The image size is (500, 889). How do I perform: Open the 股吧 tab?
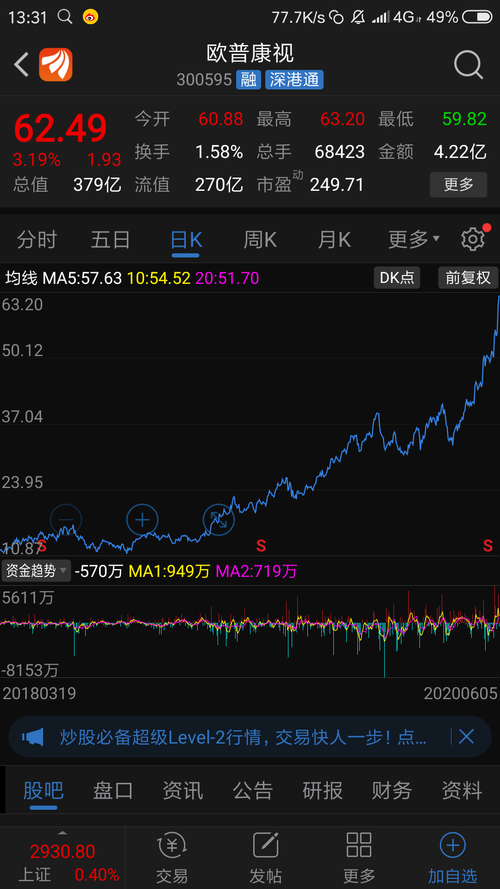(43, 790)
